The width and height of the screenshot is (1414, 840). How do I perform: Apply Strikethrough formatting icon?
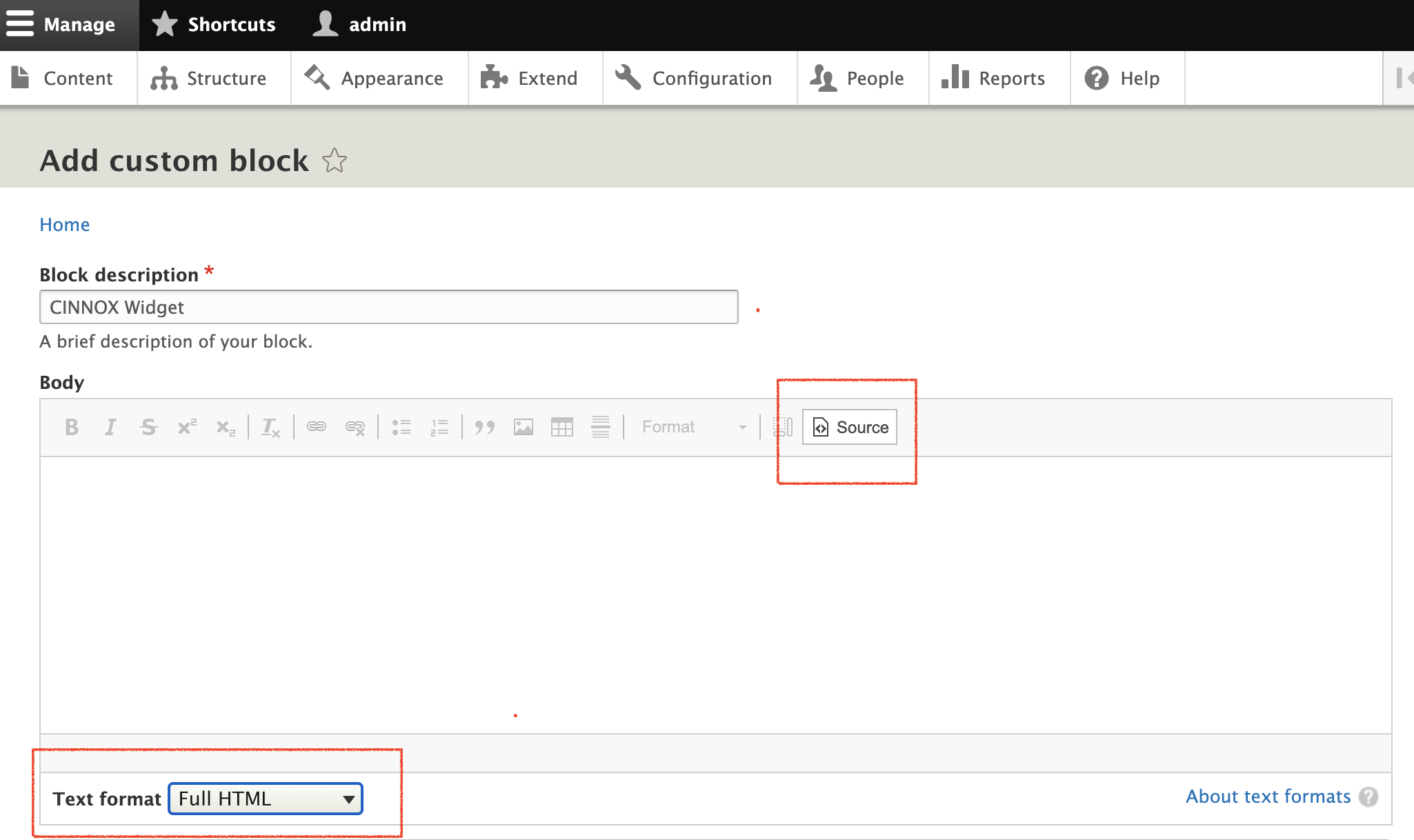click(x=148, y=428)
